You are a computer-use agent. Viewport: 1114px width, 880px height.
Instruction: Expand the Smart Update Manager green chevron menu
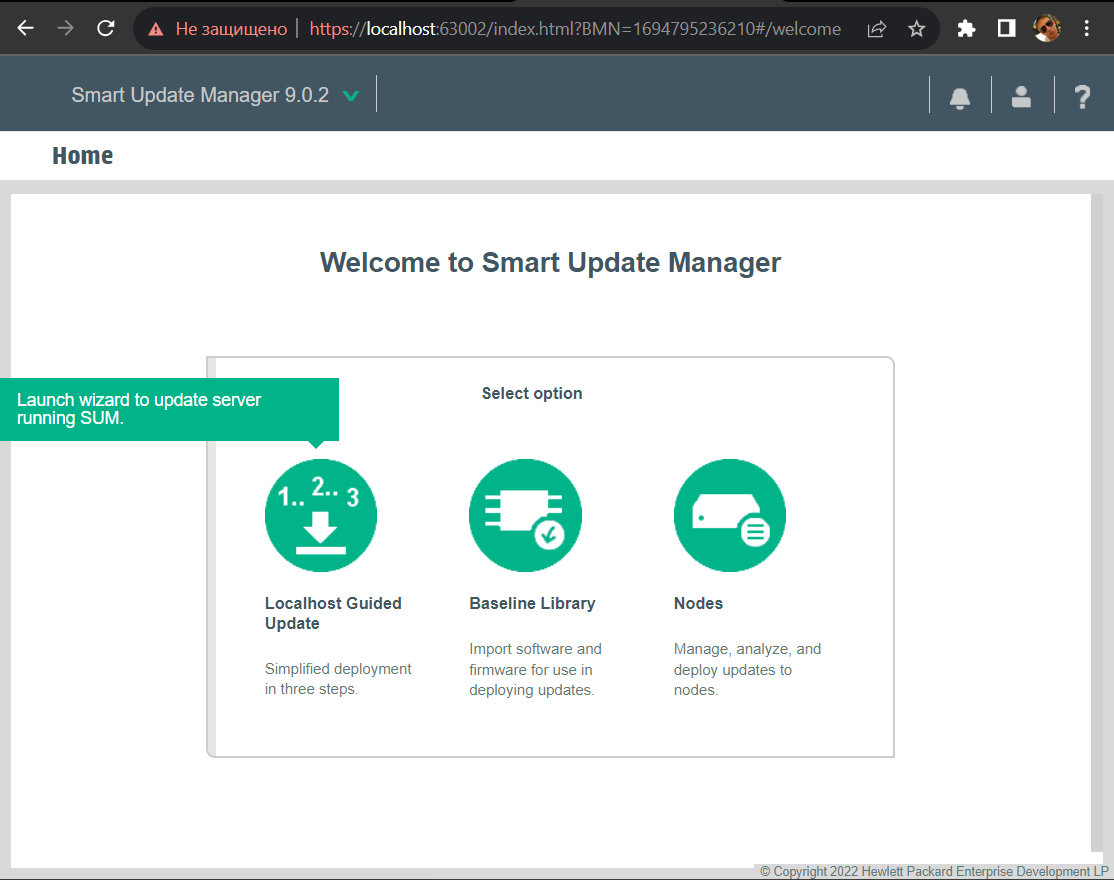[350, 96]
